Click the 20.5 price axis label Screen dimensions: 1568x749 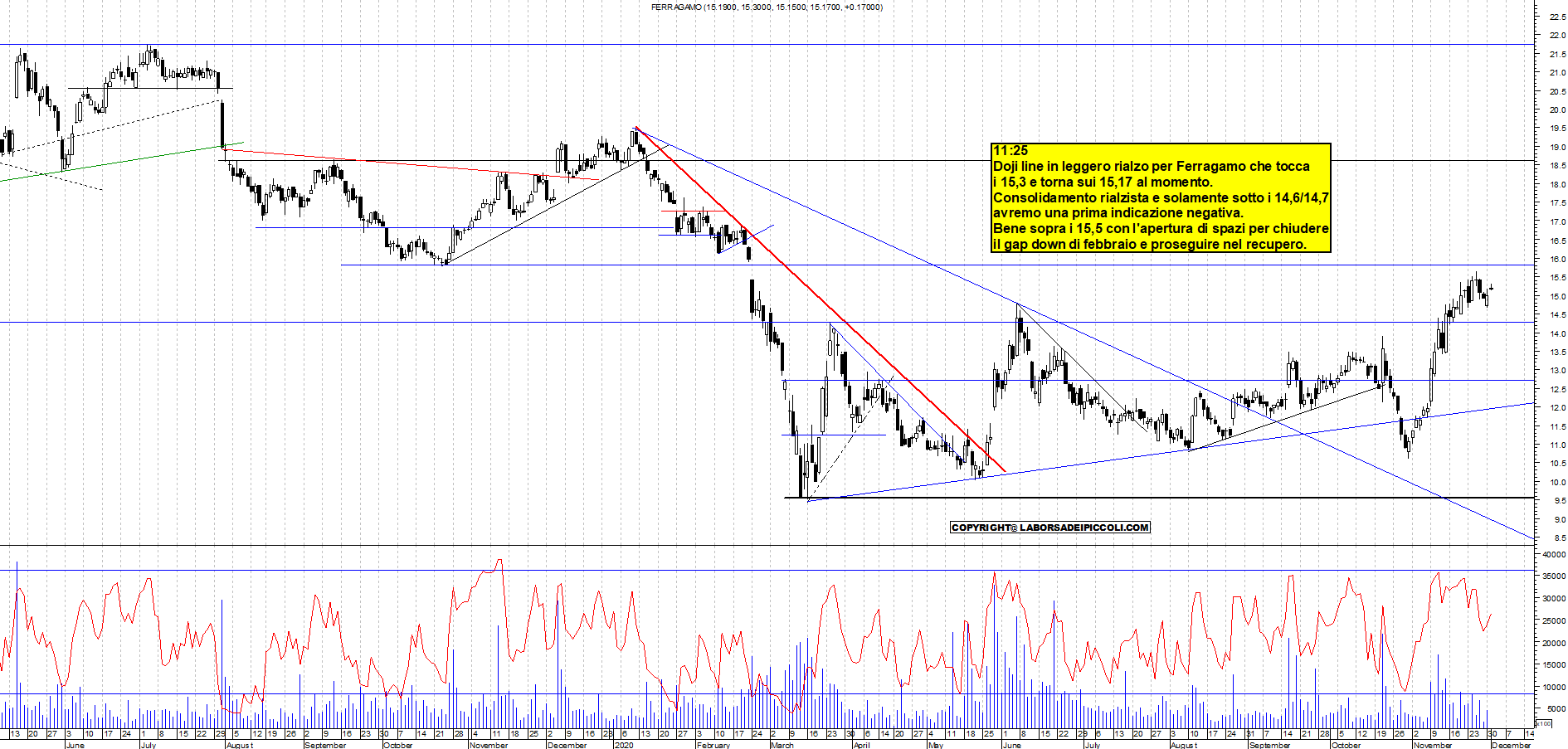1557,91
